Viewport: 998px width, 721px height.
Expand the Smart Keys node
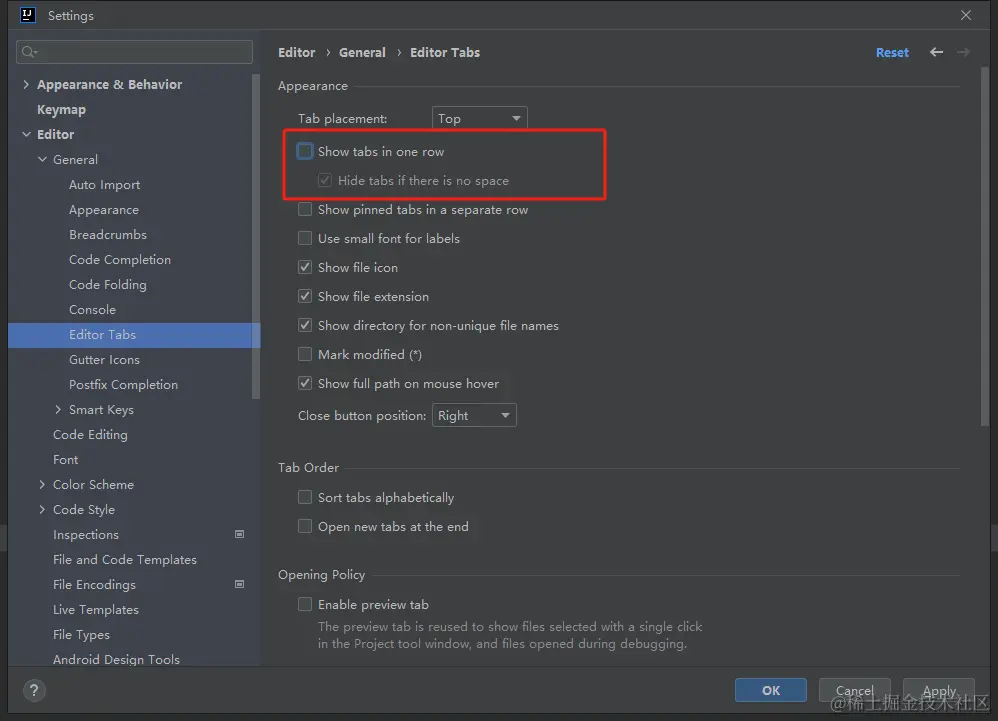(x=58, y=409)
